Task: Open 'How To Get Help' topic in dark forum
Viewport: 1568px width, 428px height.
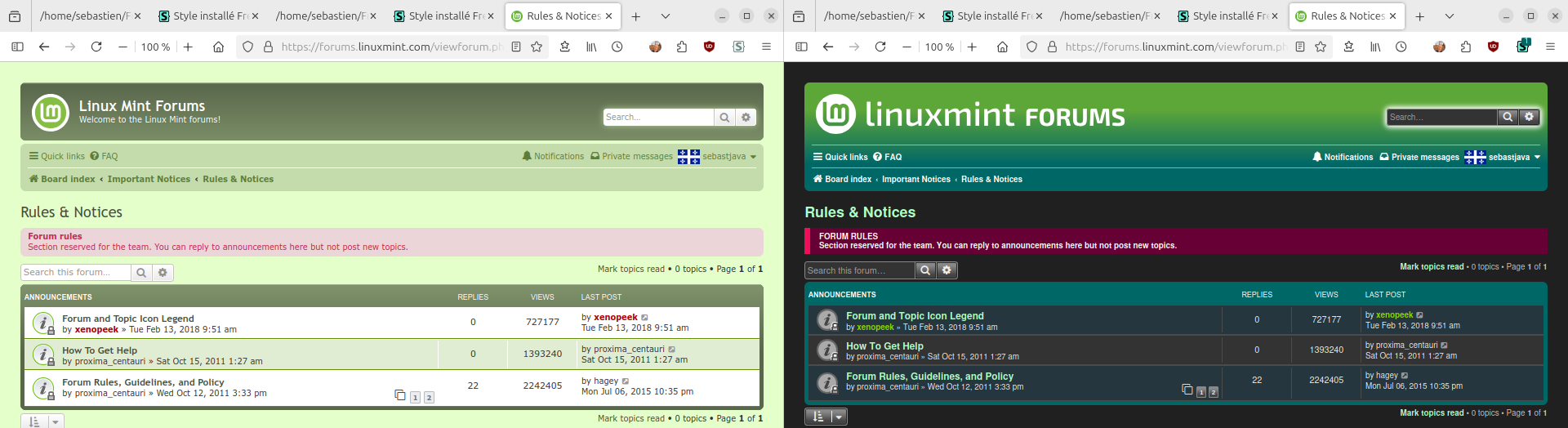Action: pos(884,346)
